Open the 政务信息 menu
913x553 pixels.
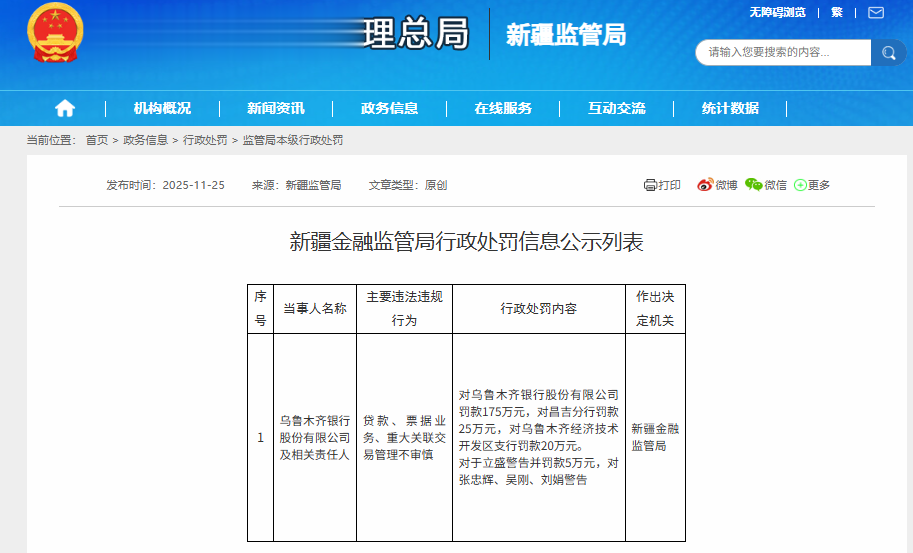[x=390, y=108]
